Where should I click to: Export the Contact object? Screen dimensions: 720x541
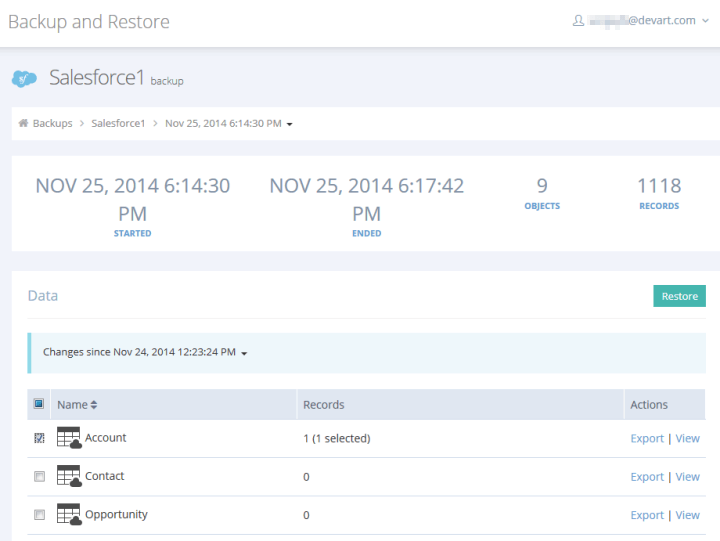647,477
